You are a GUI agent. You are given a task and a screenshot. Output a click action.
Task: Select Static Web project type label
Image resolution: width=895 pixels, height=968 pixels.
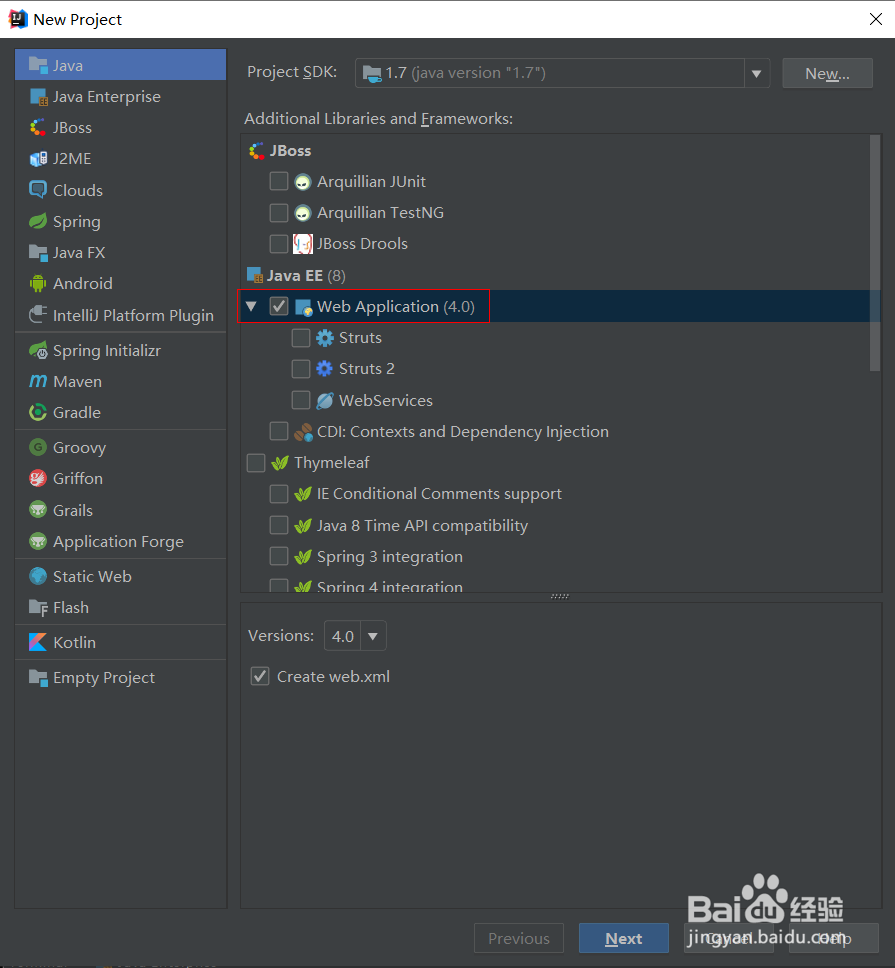point(92,576)
